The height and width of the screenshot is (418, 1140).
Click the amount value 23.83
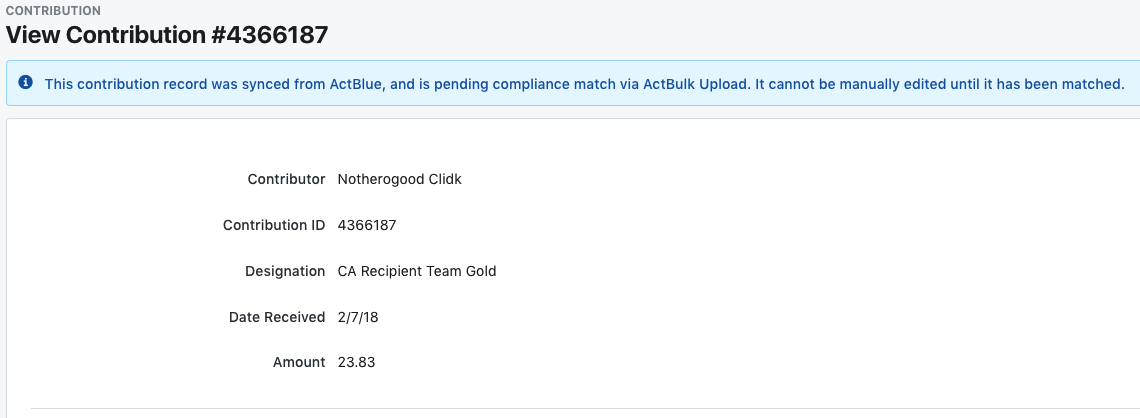tap(356, 362)
